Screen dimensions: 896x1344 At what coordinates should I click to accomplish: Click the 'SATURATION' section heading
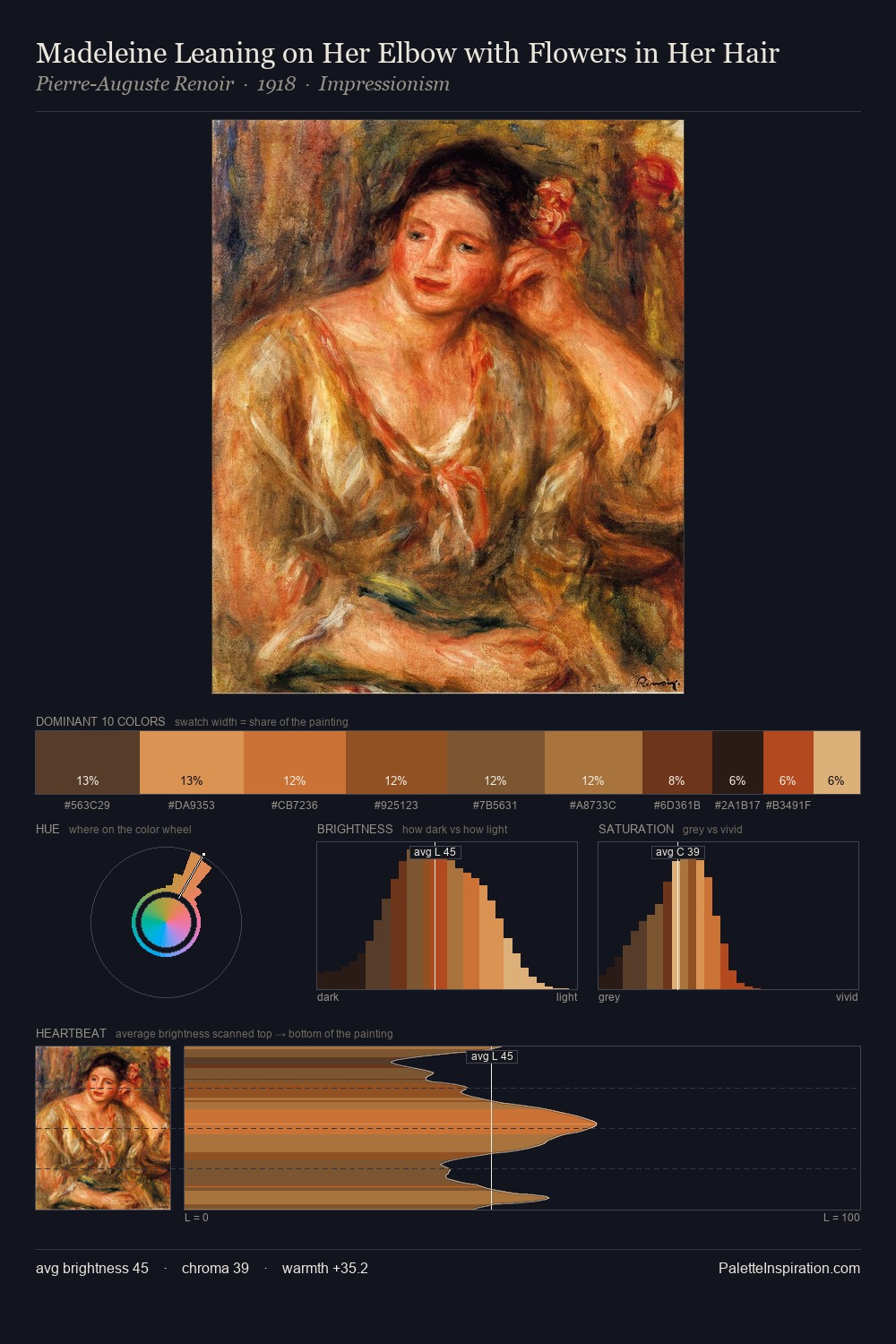636,829
